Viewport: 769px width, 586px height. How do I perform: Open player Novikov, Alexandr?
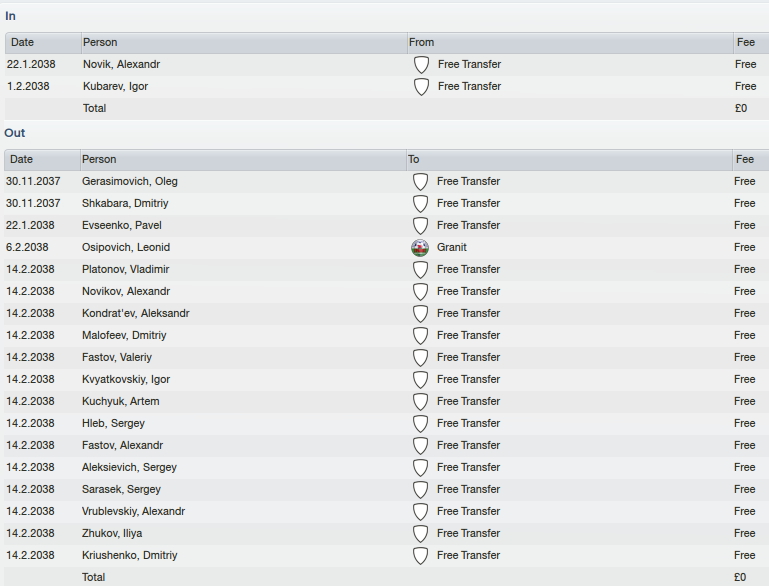point(126,291)
